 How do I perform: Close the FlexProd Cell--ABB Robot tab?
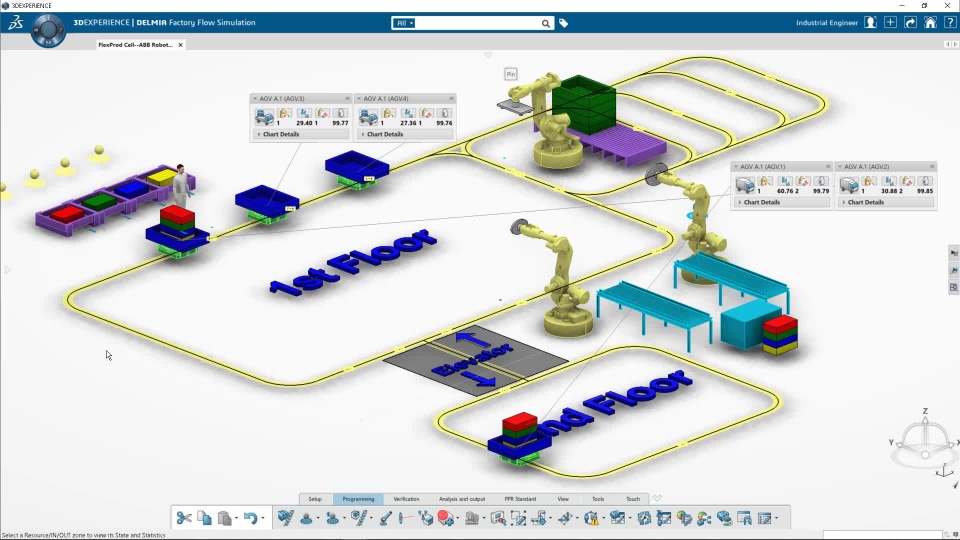click(181, 45)
